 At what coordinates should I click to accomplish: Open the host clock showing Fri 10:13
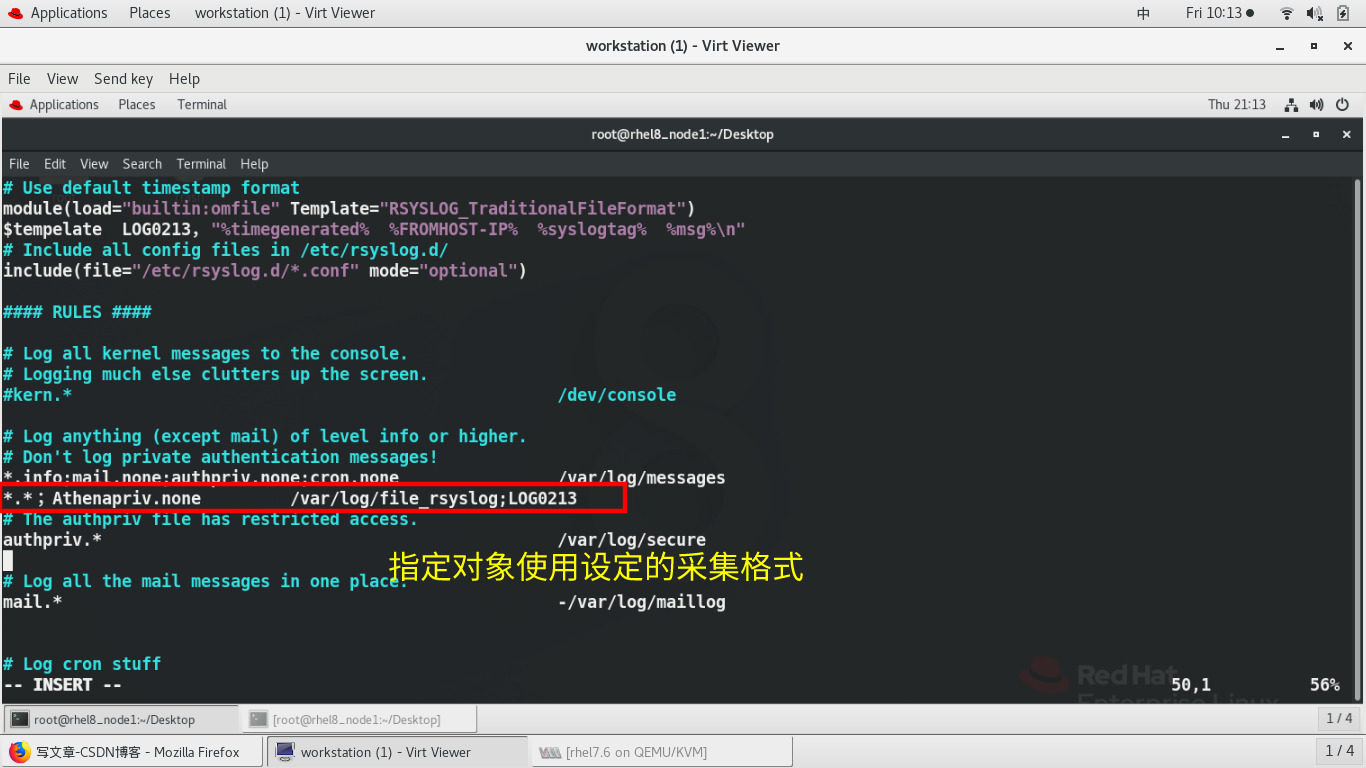click(1219, 13)
